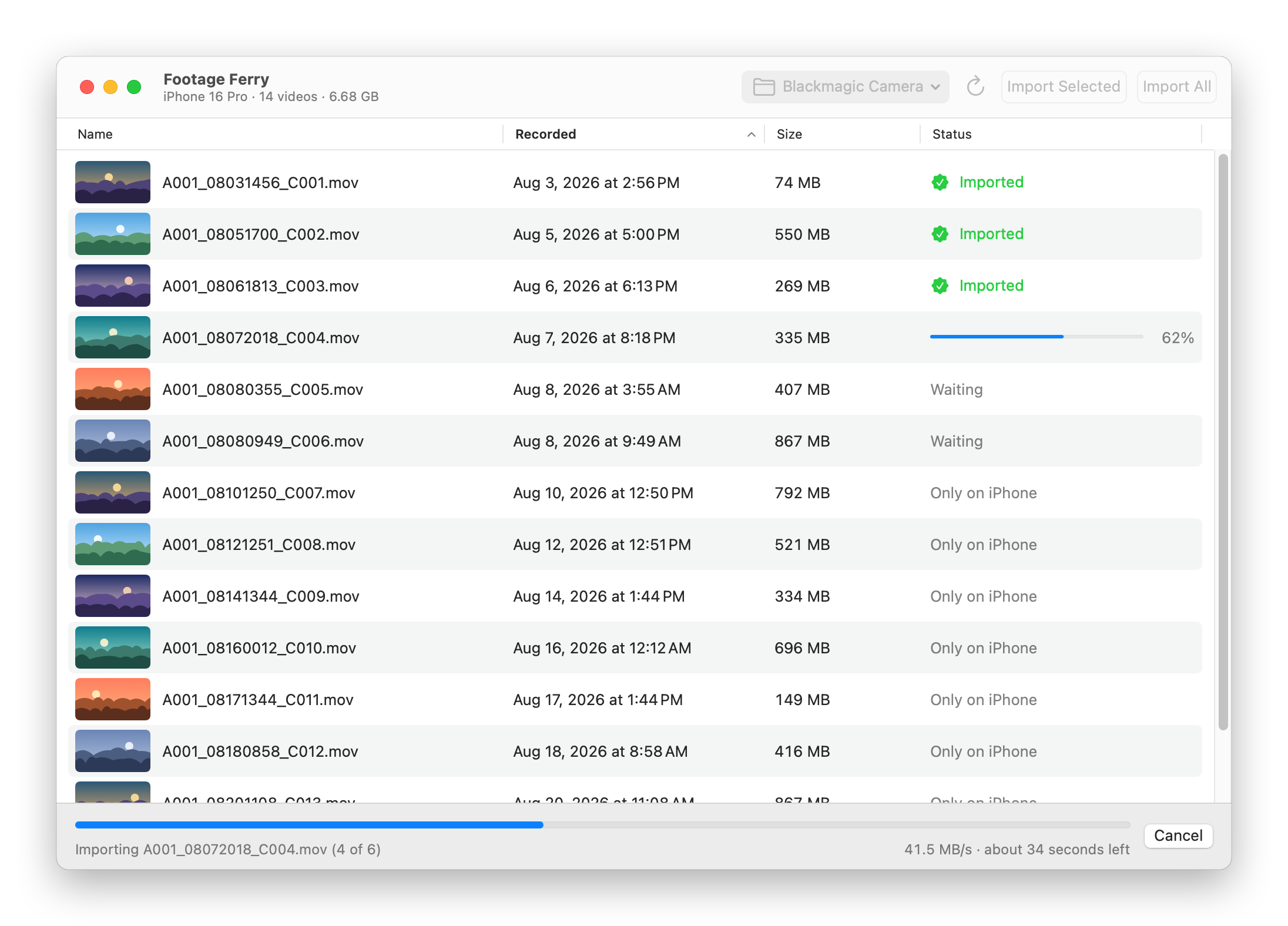The image size is (1288, 926).
Task: Click date Aug 16, 2026 at 12:12 AM
Action: click(x=602, y=648)
